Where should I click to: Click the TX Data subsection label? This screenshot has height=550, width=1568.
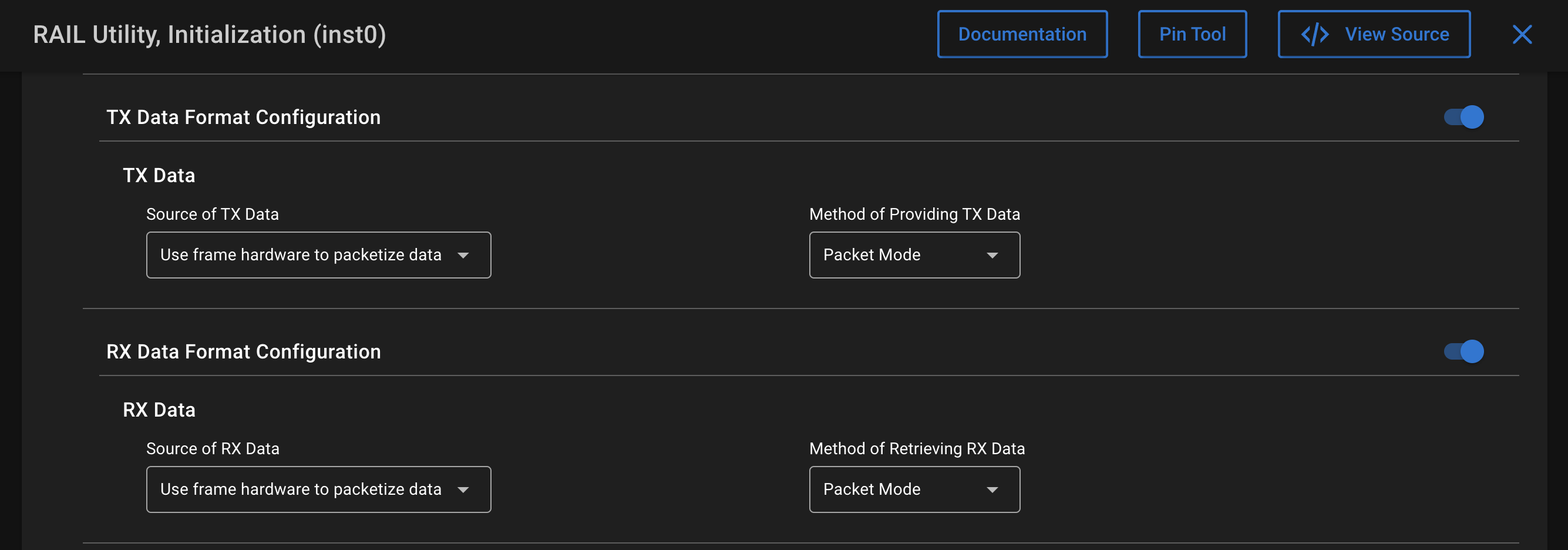[160, 175]
